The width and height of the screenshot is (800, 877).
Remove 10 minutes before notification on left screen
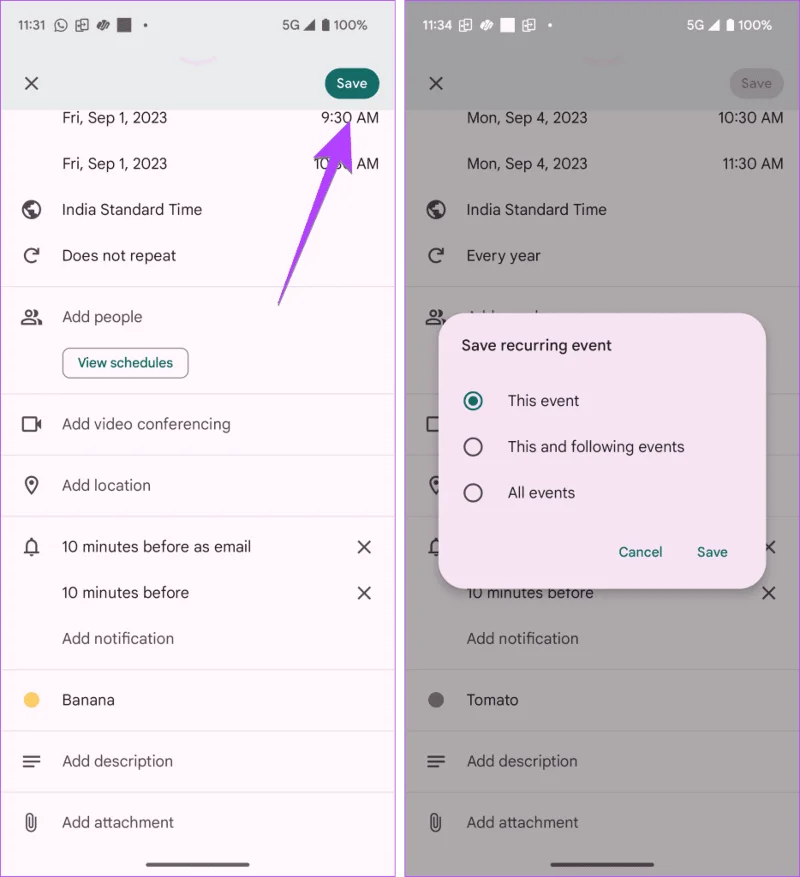364,593
